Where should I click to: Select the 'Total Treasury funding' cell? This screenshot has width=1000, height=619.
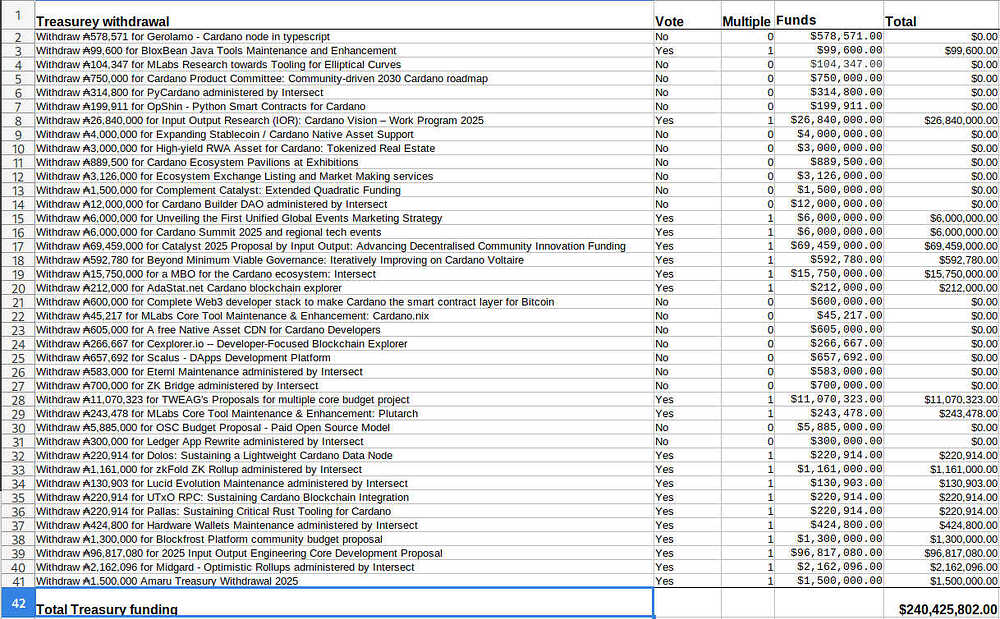click(344, 602)
